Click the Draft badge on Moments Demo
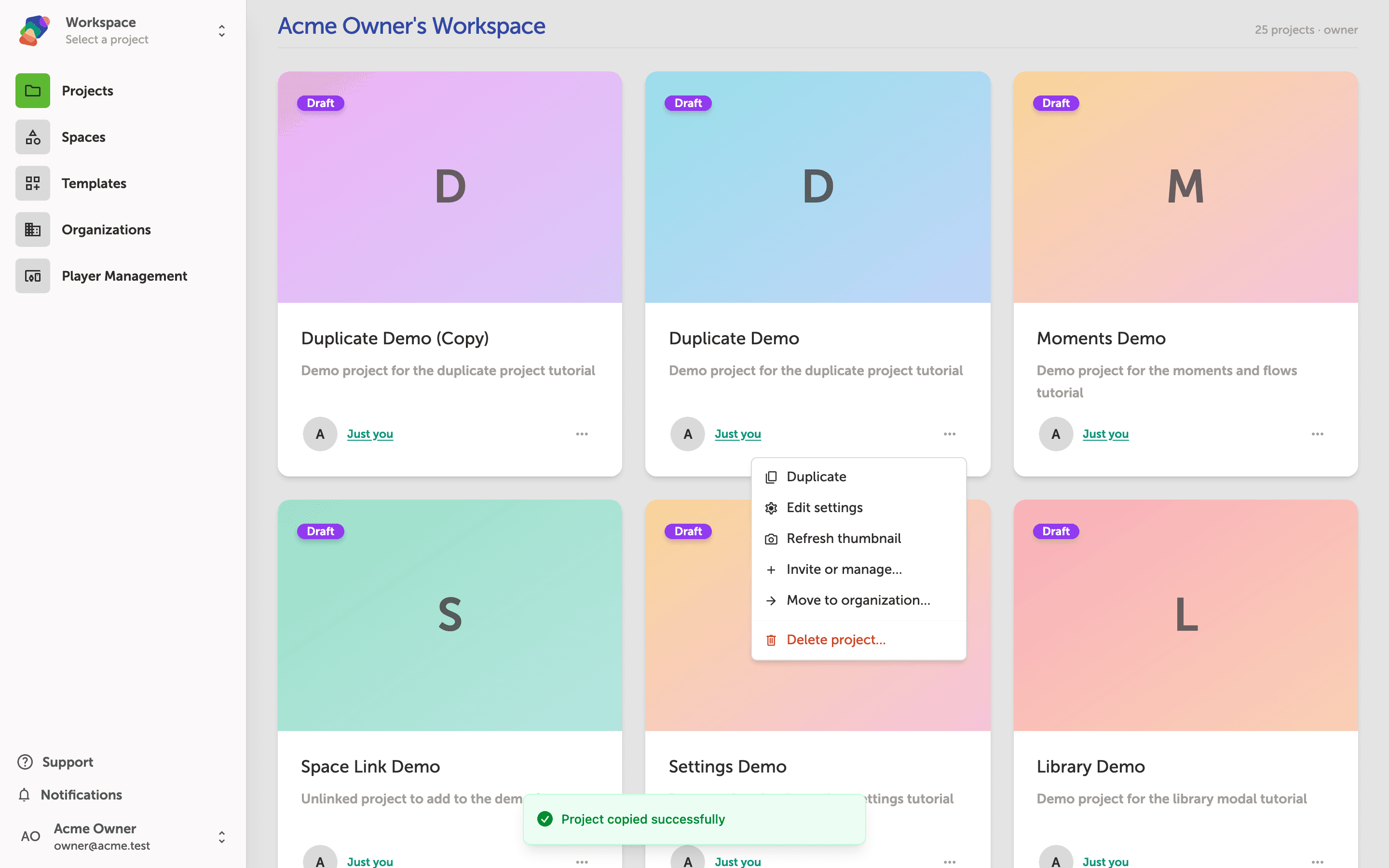This screenshot has width=1389, height=868. [1056, 103]
